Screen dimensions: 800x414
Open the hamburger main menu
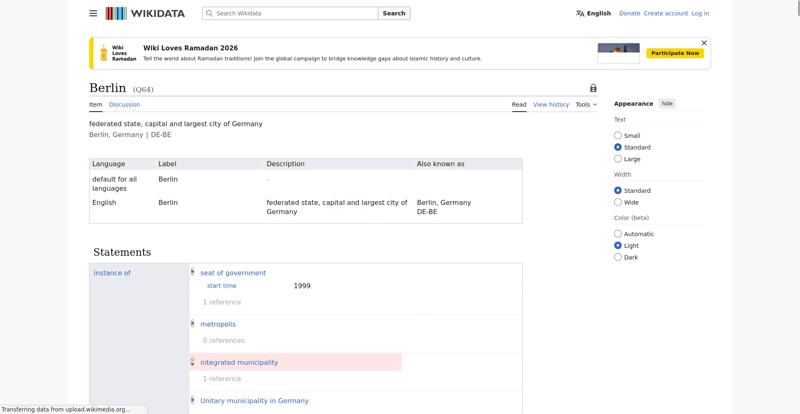[x=93, y=14]
